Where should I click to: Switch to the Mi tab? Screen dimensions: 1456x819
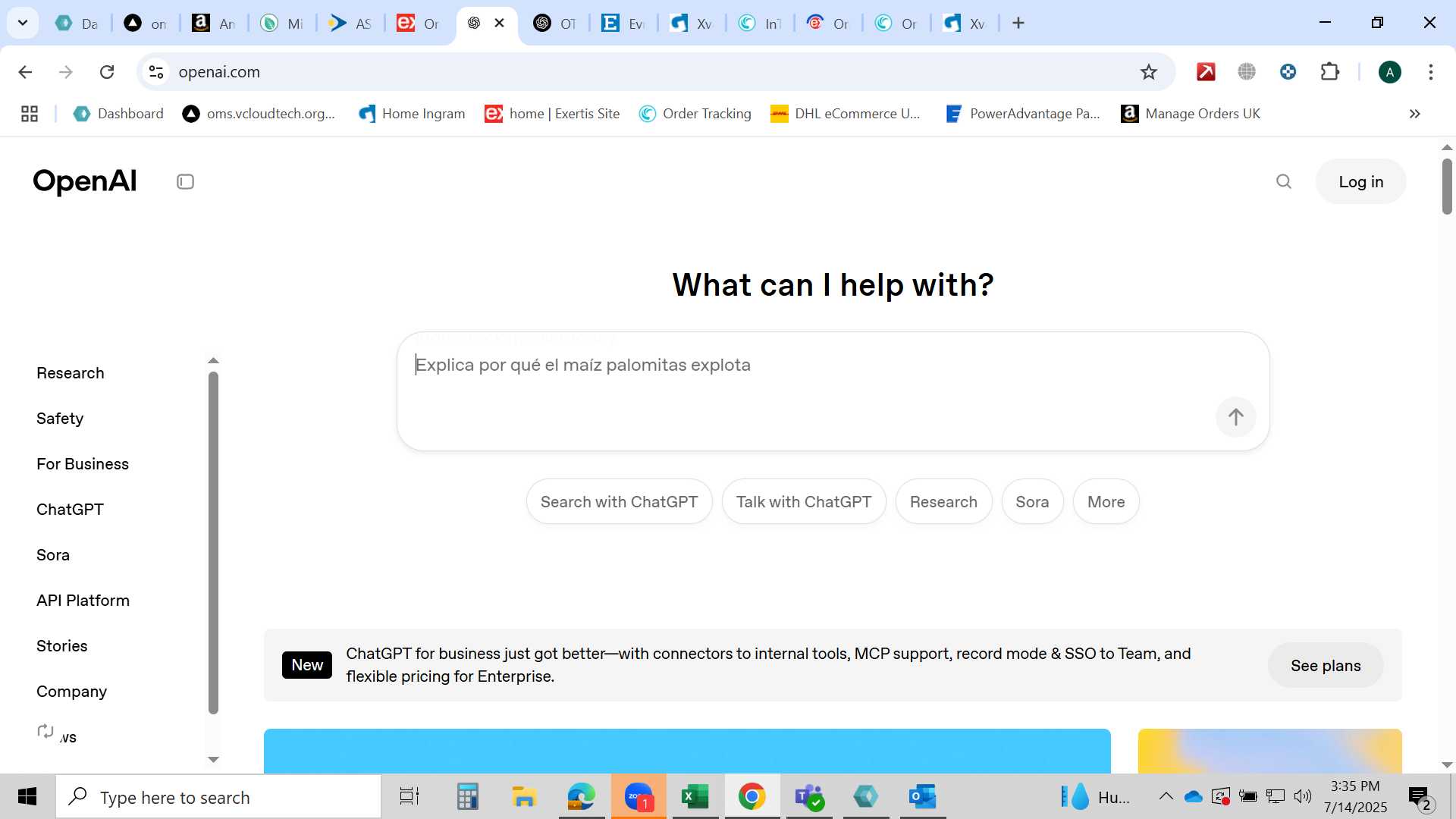tap(282, 24)
